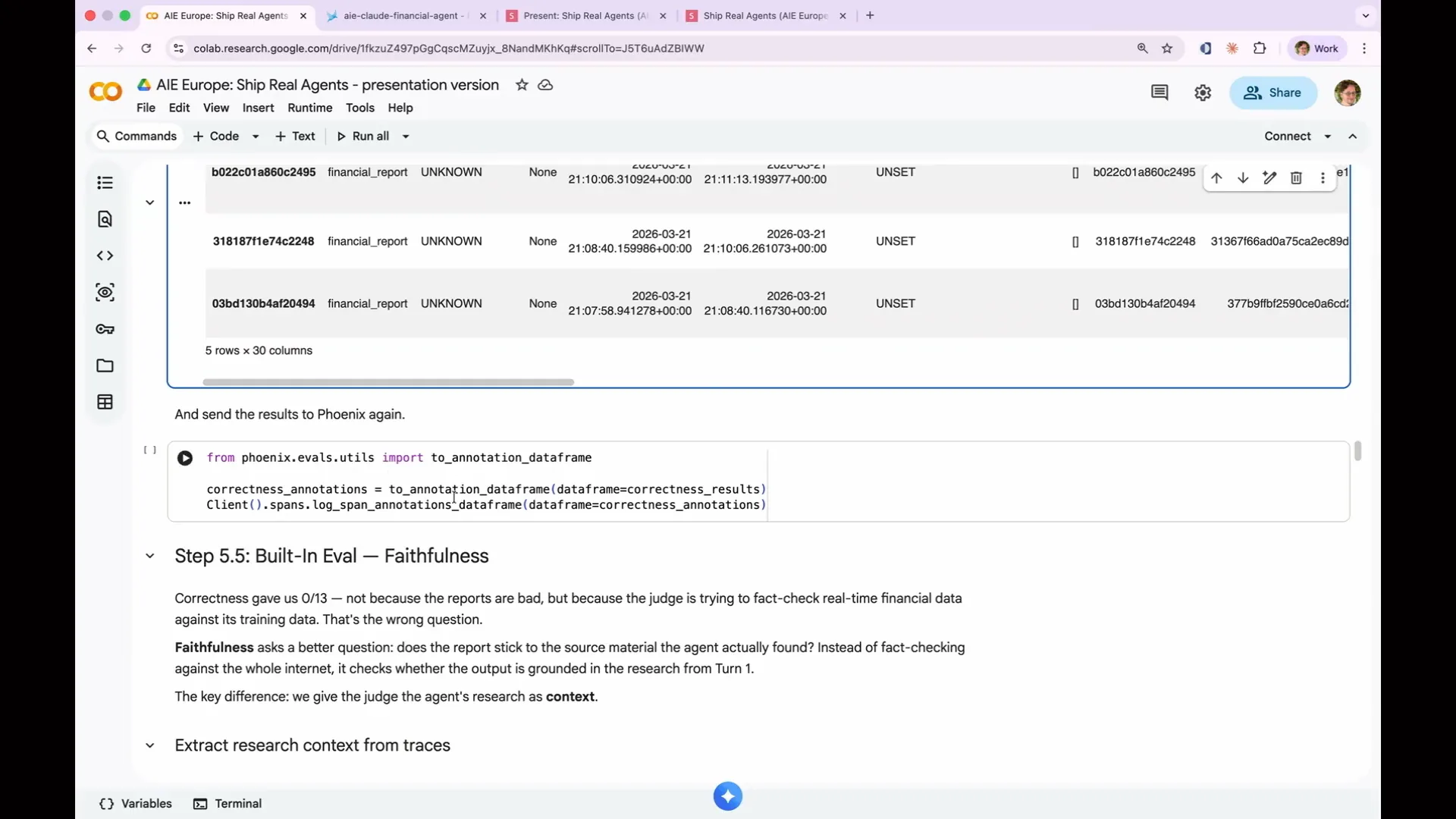
Task: Click the Share button
Action: point(1272,93)
